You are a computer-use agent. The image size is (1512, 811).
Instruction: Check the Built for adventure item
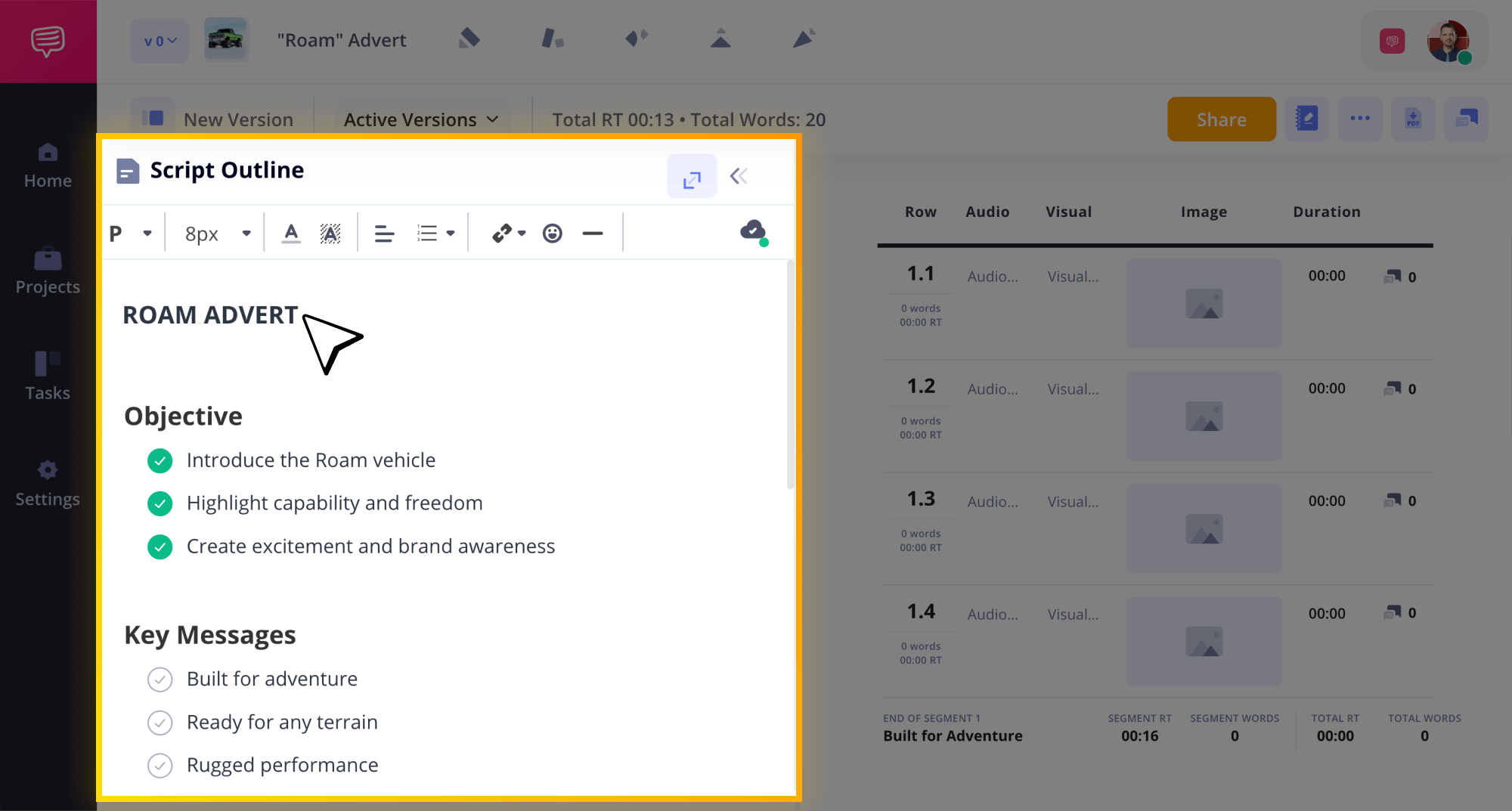coord(160,679)
